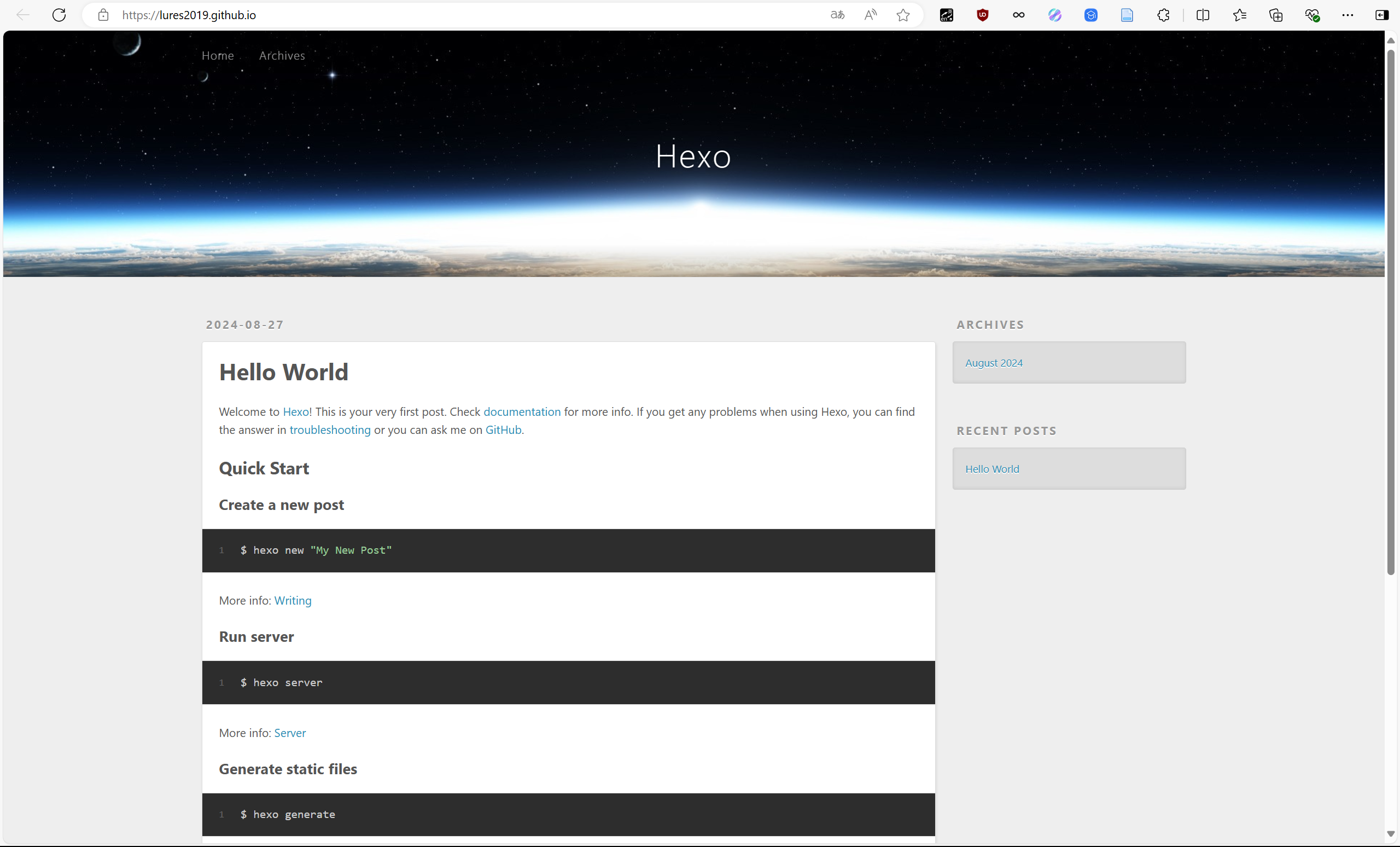Activate the Read Aloud icon
This screenshot has height=847, width=1400.
[870, 15]
